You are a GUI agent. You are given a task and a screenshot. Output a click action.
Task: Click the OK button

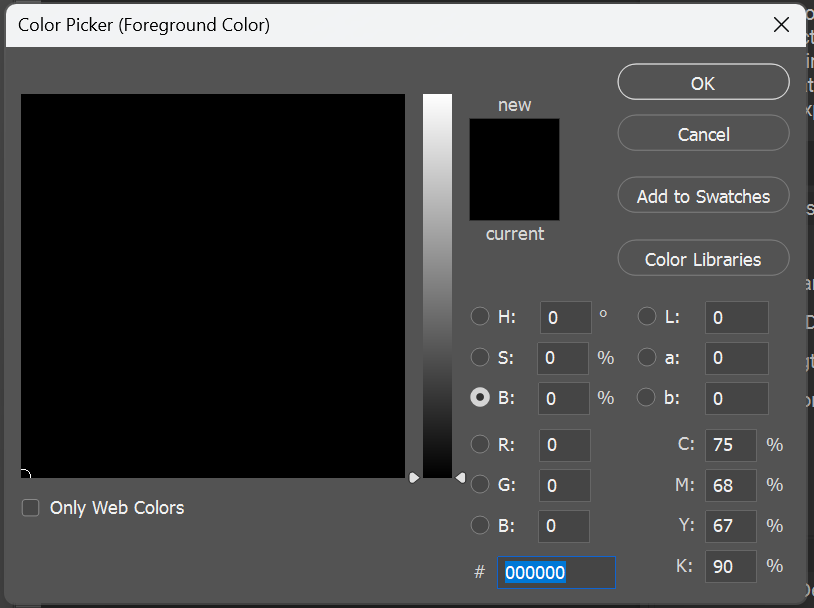click(x=703, y=83)
